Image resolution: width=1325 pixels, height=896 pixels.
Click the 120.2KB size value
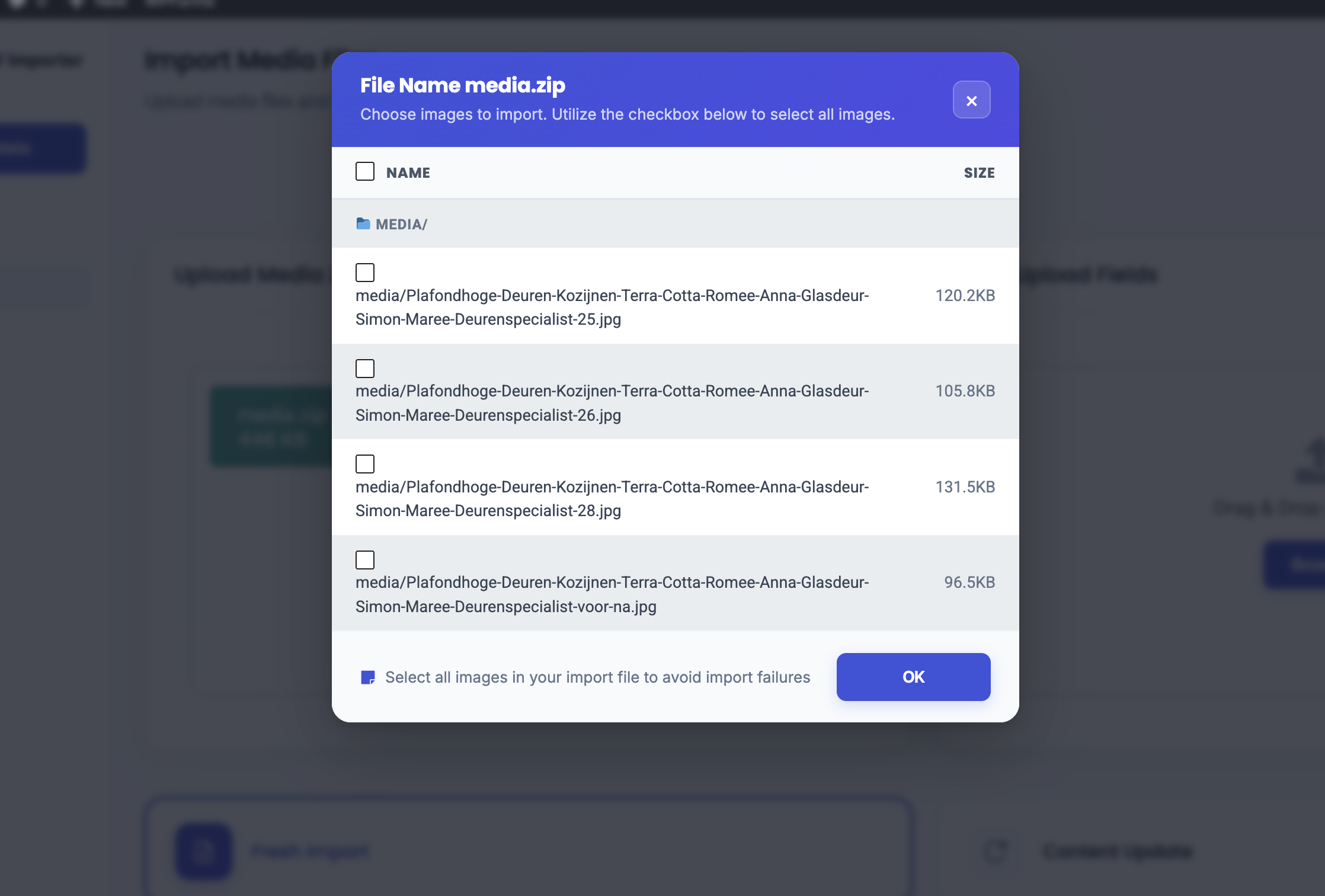[x=965, y=296]
